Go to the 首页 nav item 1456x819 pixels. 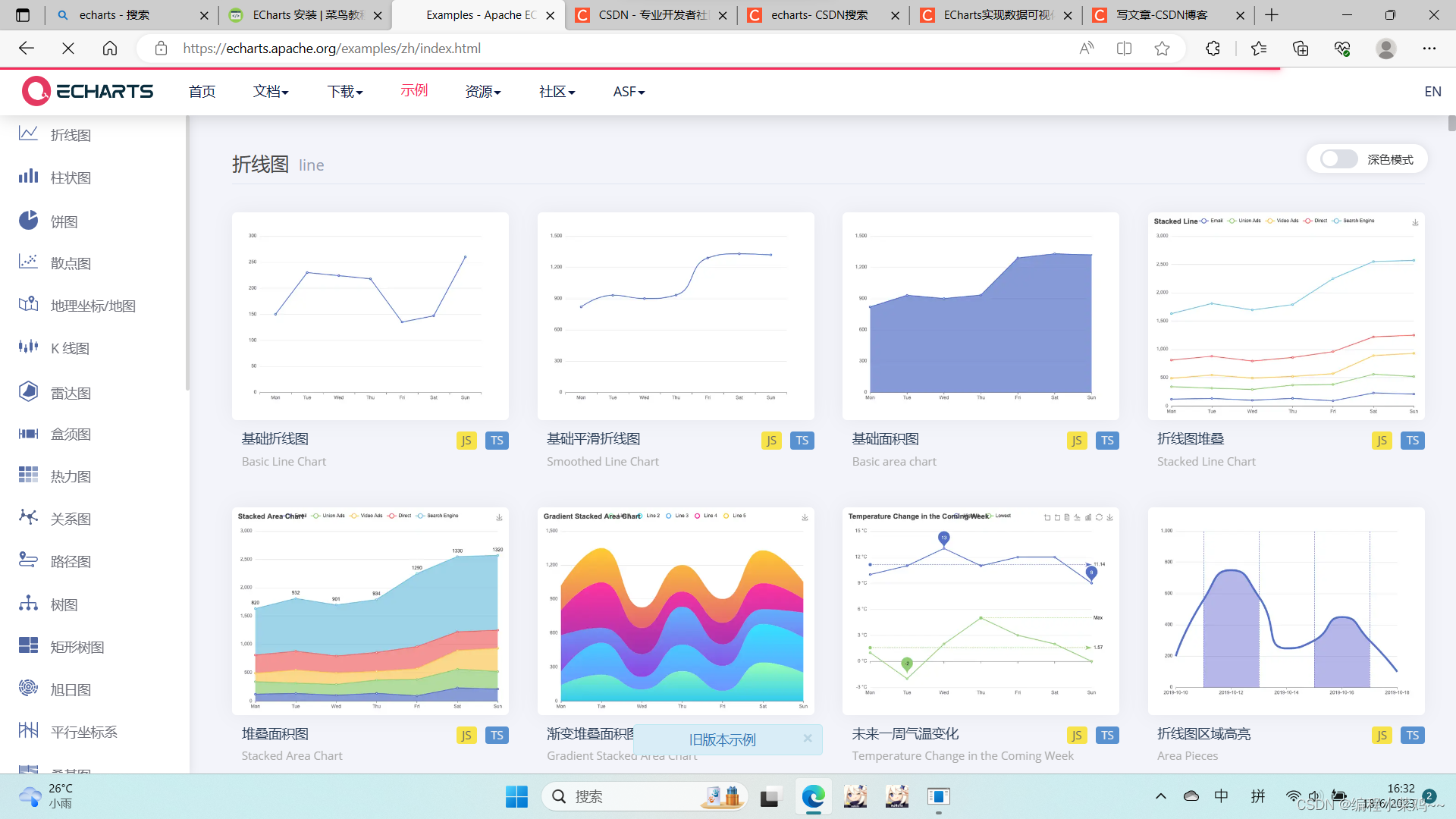[202, 92]
